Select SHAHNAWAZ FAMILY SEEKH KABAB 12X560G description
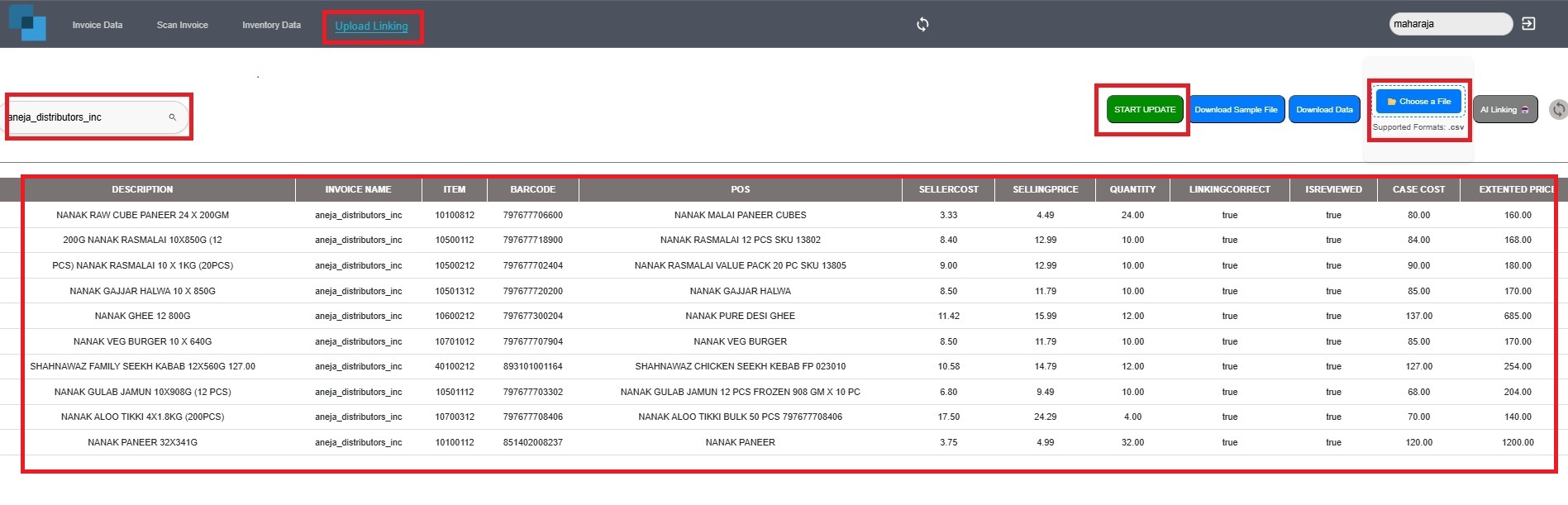 [143, 366]
